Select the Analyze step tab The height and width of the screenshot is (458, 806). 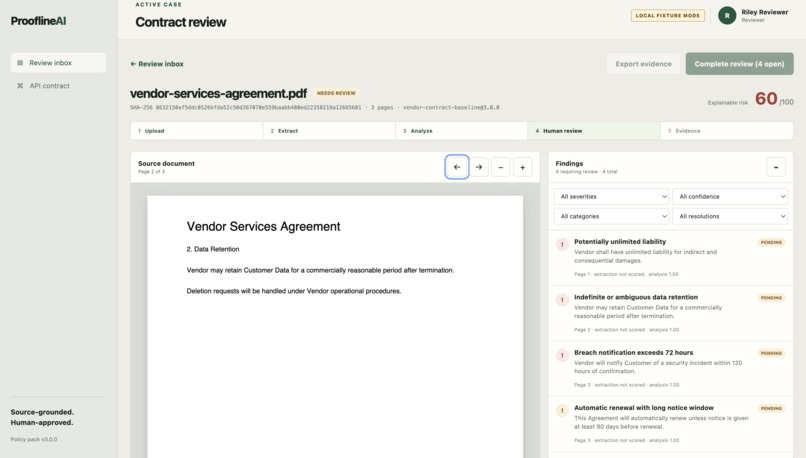tap(462, 131)
